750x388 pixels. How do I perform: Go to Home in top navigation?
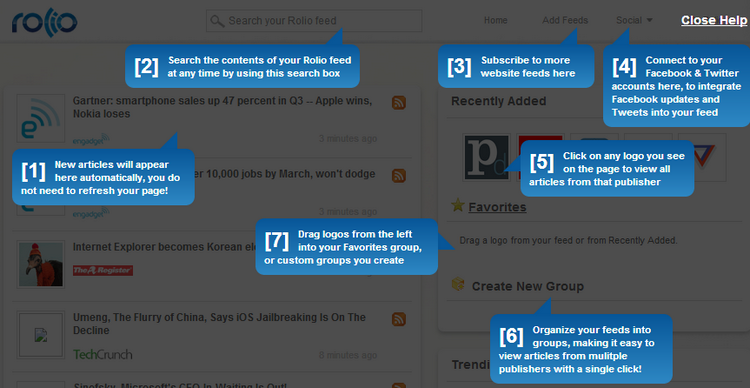coord(496,21)
